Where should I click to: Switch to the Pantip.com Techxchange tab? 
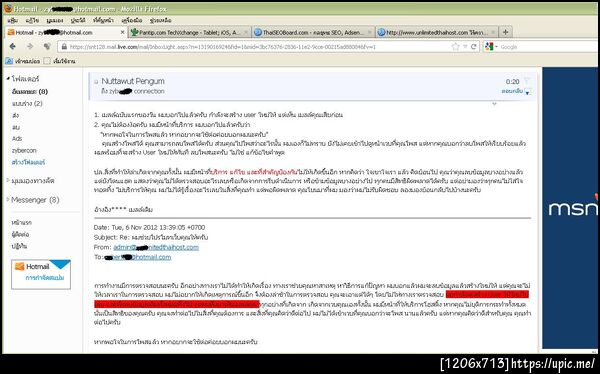click(189, 33)
